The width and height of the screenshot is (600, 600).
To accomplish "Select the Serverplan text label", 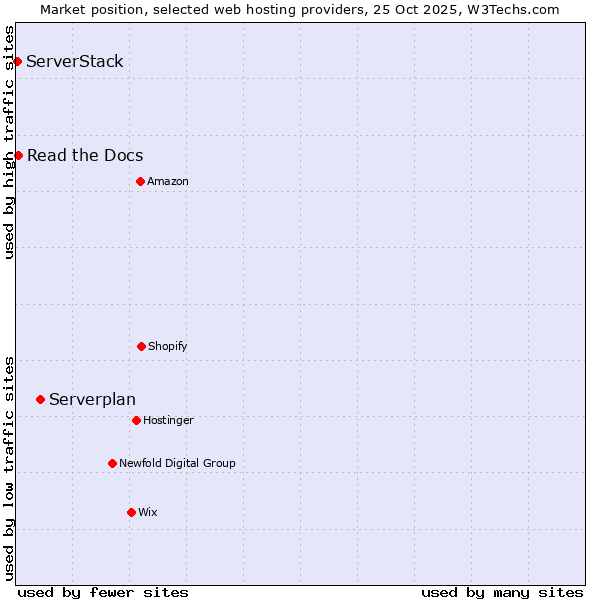I will pyautogui.click(x=92, y=399).
